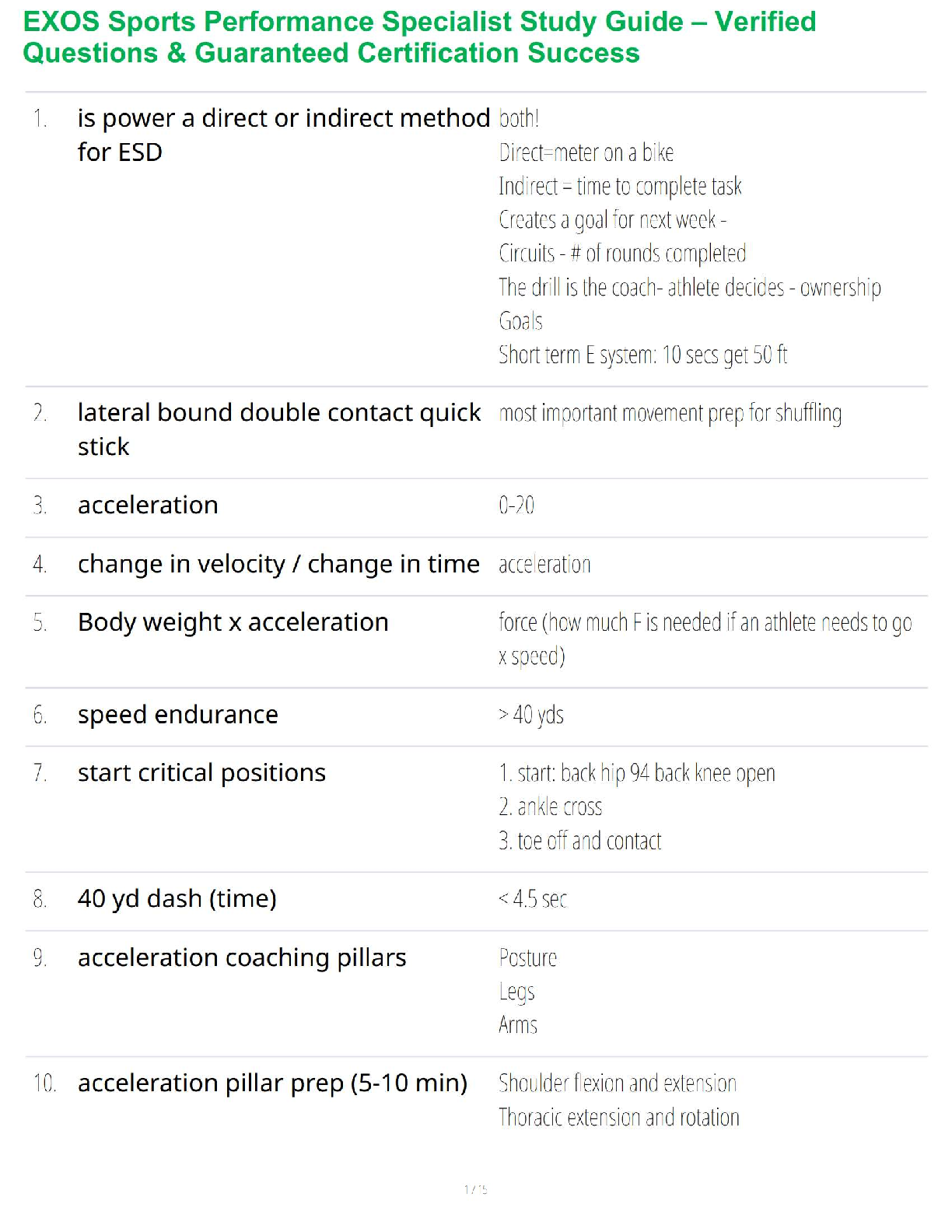Click the "Direct=meter on a bike" answer line

(586, 152)
